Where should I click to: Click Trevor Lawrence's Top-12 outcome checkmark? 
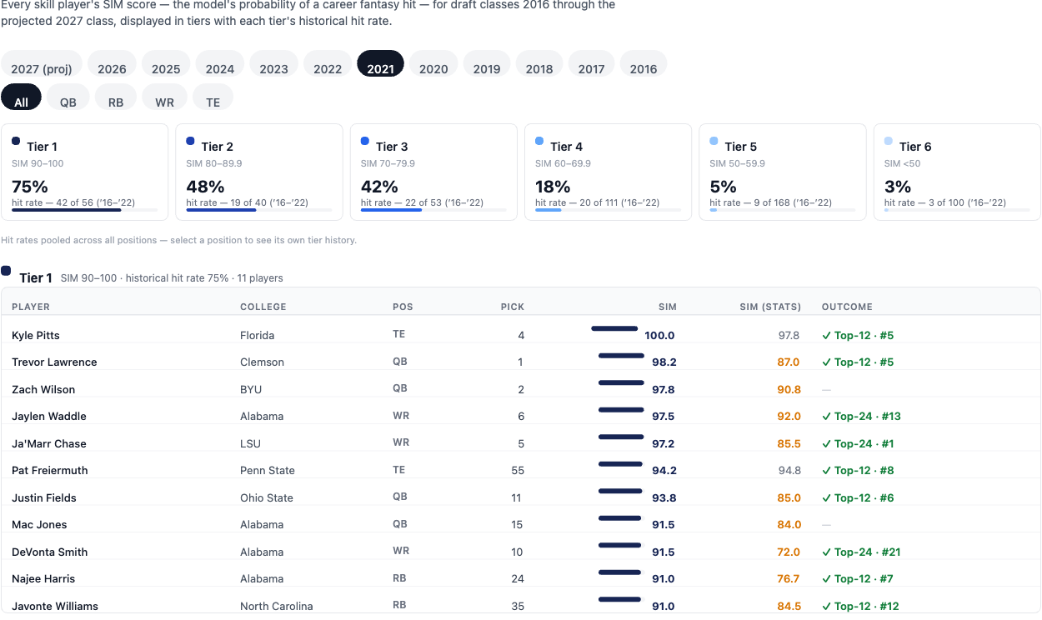click(x=827, y=362)
